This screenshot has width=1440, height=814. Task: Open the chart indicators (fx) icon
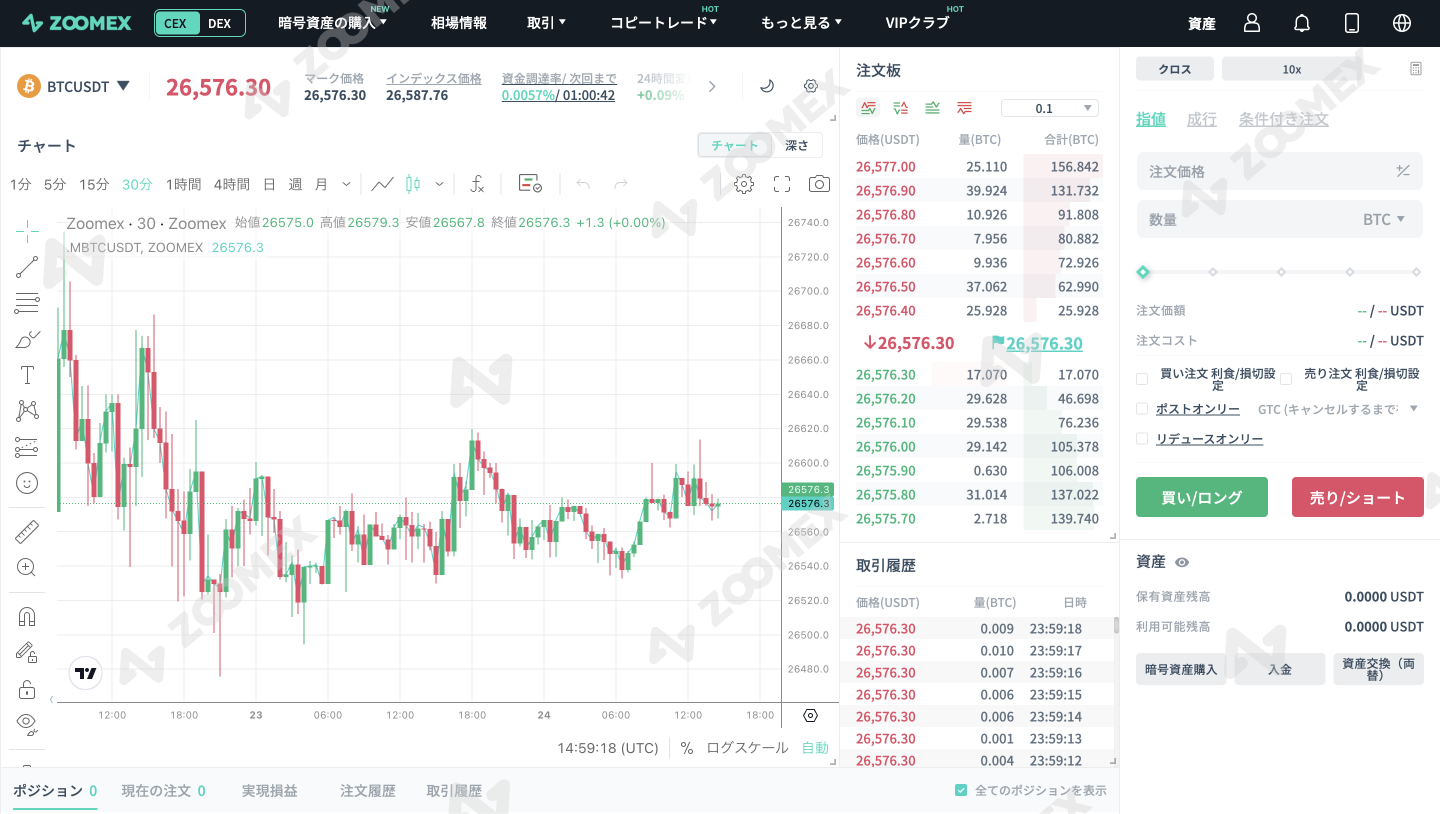(477, 184)
